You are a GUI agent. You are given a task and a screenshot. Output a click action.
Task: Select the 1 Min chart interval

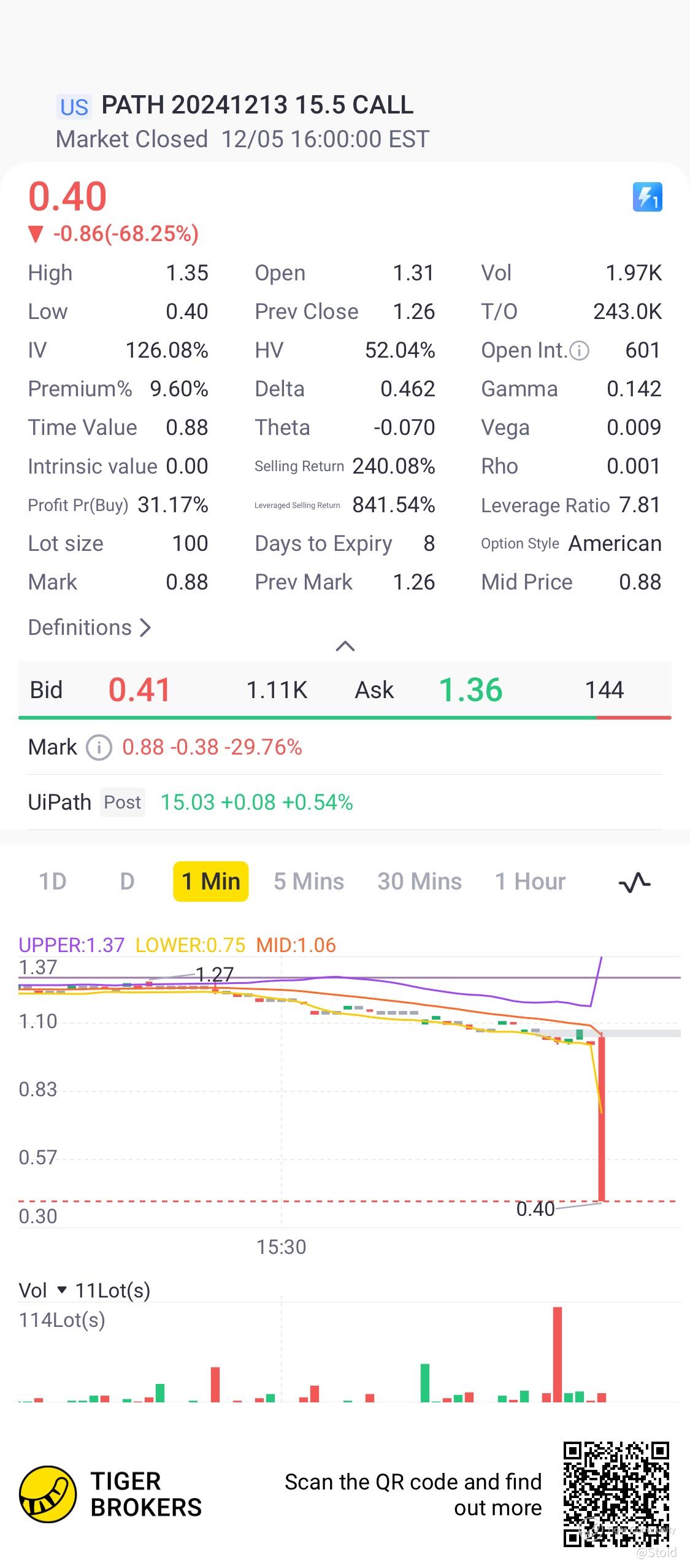[211, 882]
